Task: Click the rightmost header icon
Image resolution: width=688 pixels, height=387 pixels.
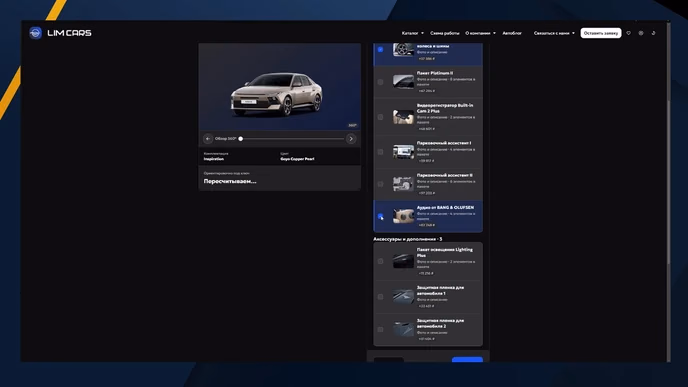Action: 653,33
